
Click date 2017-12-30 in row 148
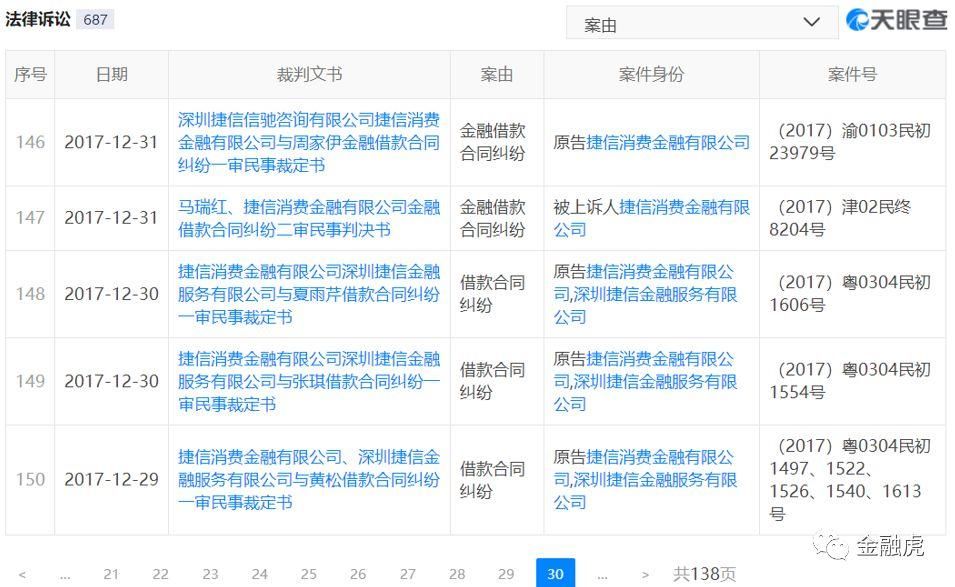111,294
